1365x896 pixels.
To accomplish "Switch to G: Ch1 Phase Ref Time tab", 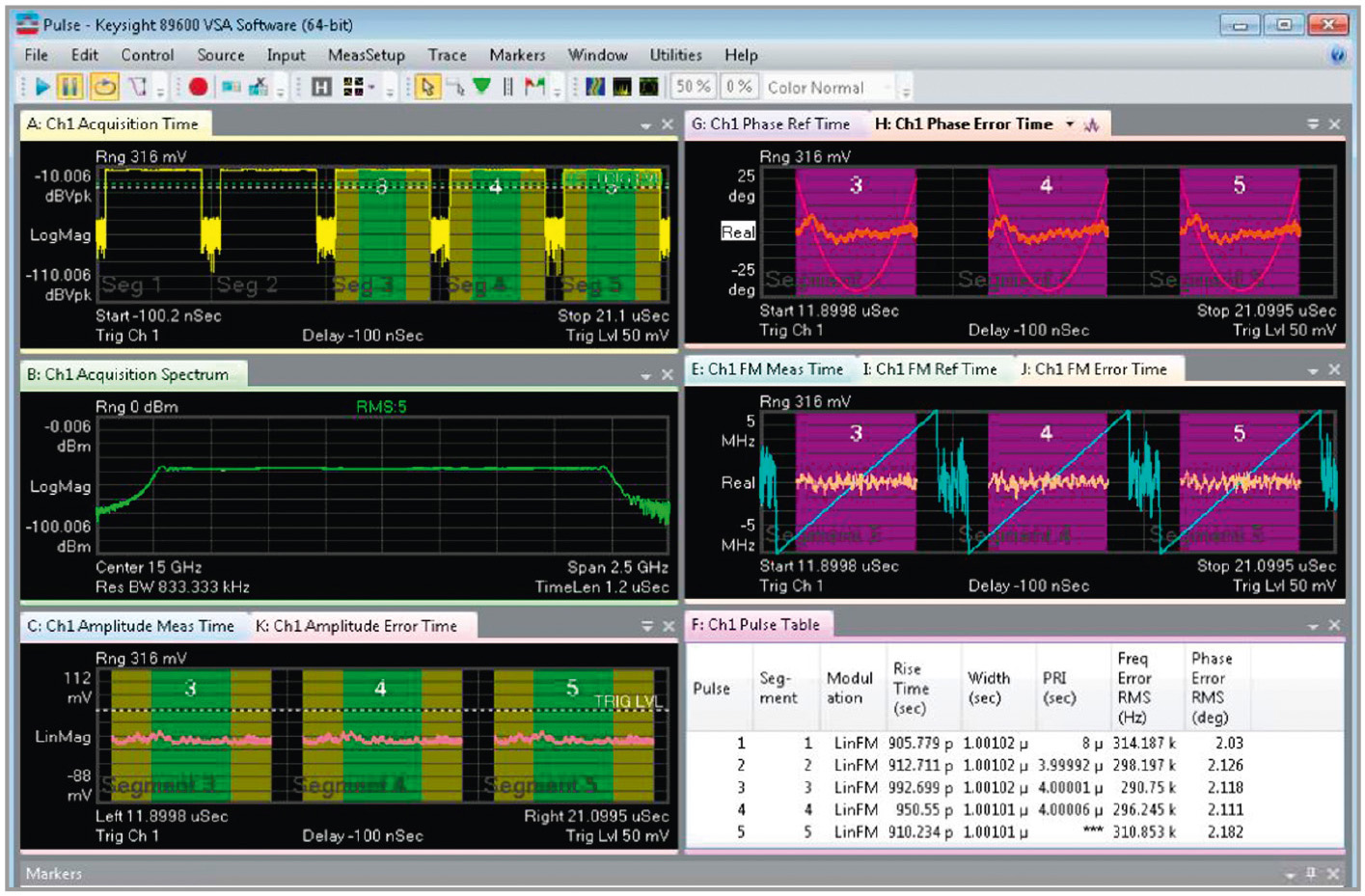I will coord(771,123).
